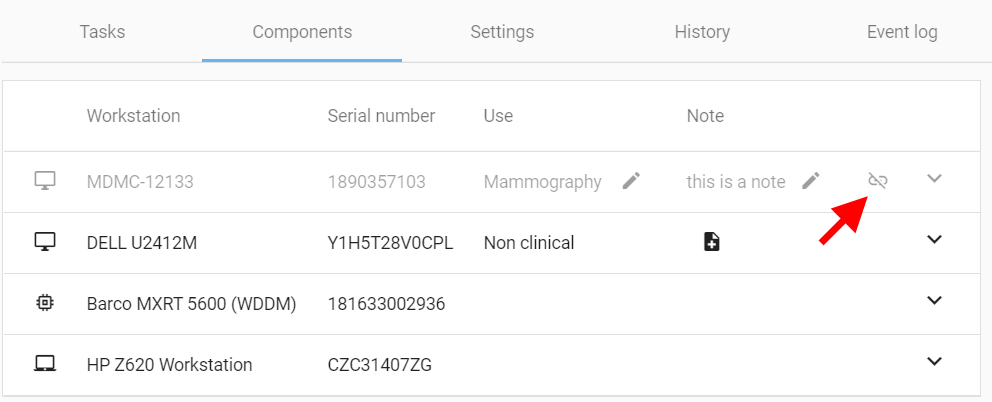Click the Workstation column header
Screen dimensions: 992x402
tap(133, 116)
